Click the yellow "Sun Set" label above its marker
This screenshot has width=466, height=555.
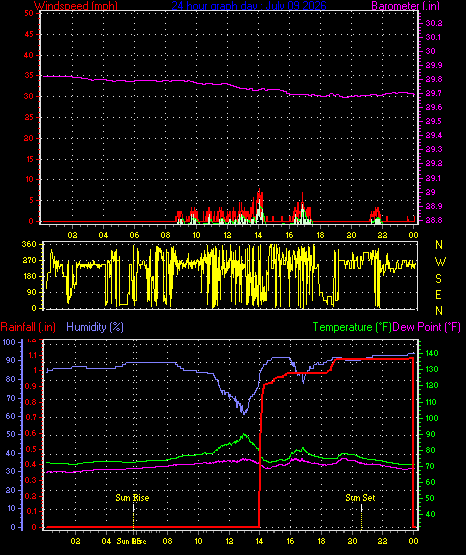pos(360,498)
